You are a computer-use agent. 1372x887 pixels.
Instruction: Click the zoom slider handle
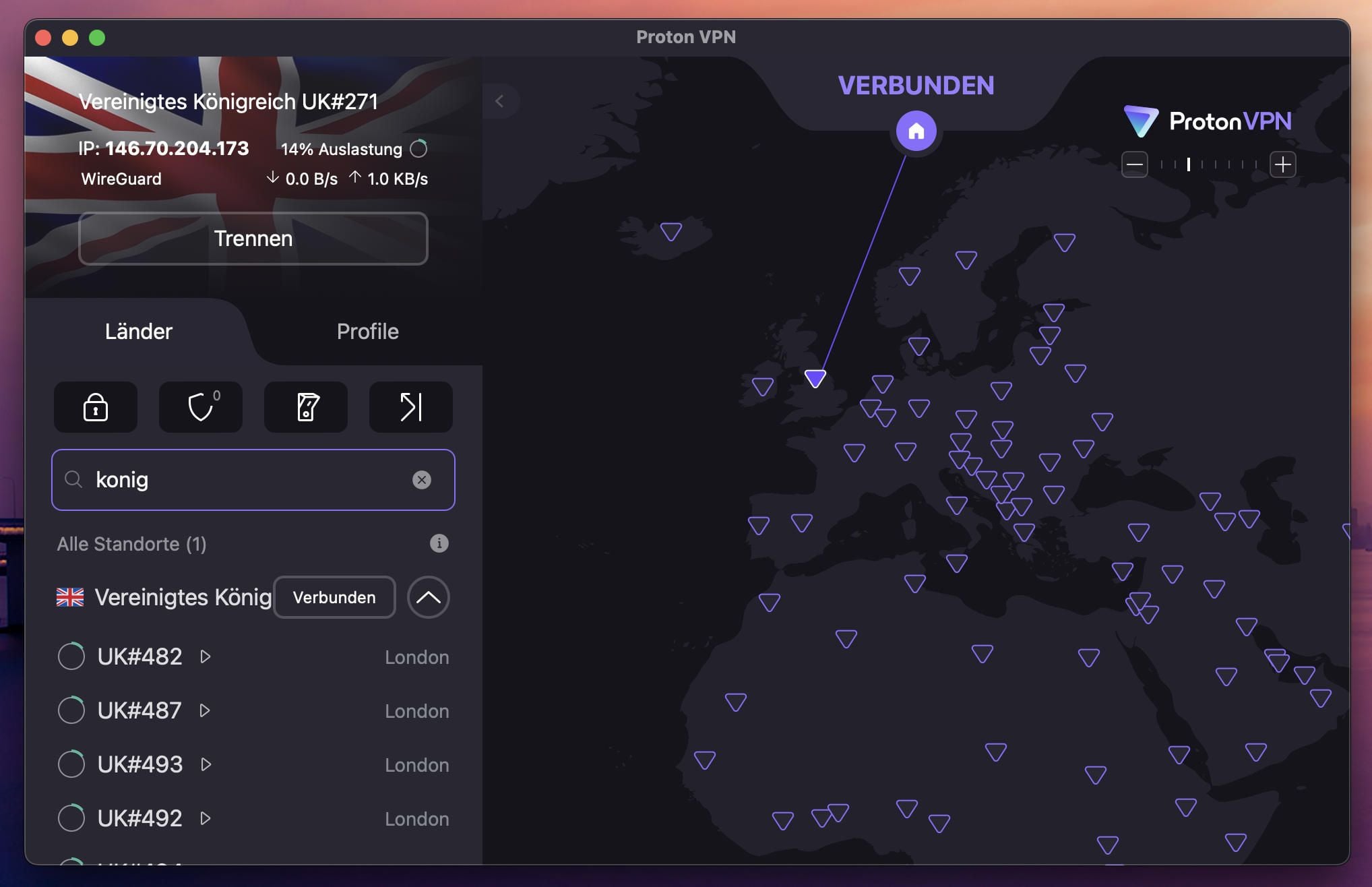tap(1189, 164)
